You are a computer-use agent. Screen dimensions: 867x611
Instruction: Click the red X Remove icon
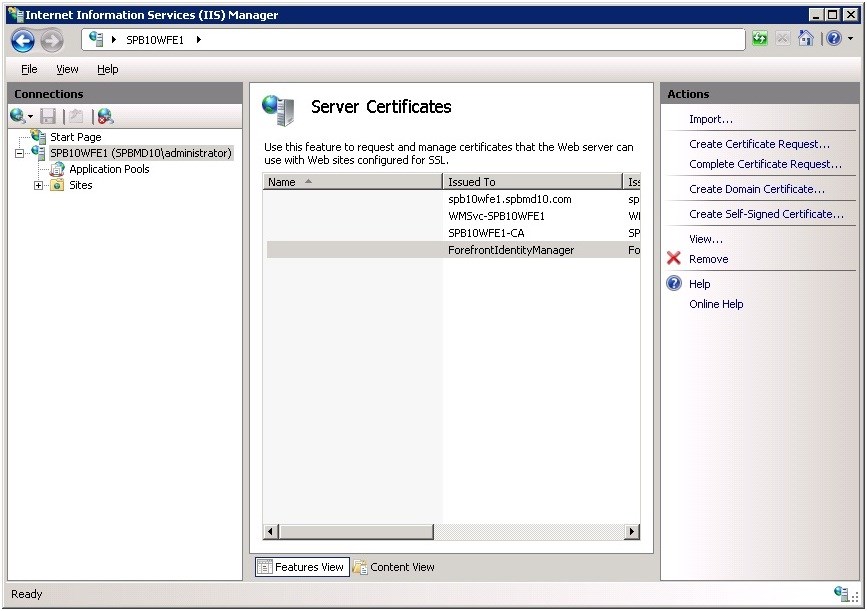point(674,259)
